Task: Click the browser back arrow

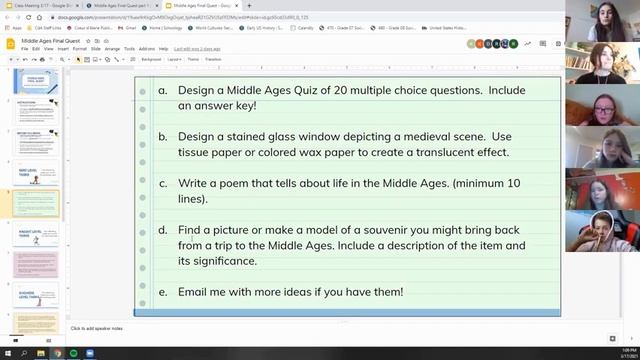Action: pyautogui.click(x=7, y=18)
